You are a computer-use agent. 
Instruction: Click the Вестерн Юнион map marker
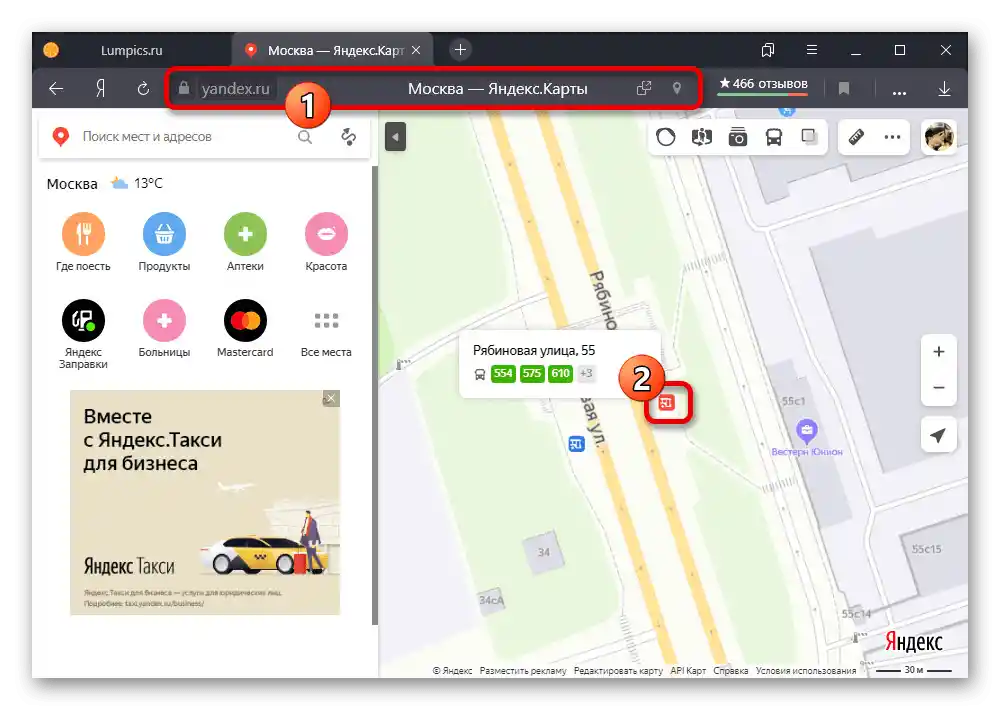[807, 431]
